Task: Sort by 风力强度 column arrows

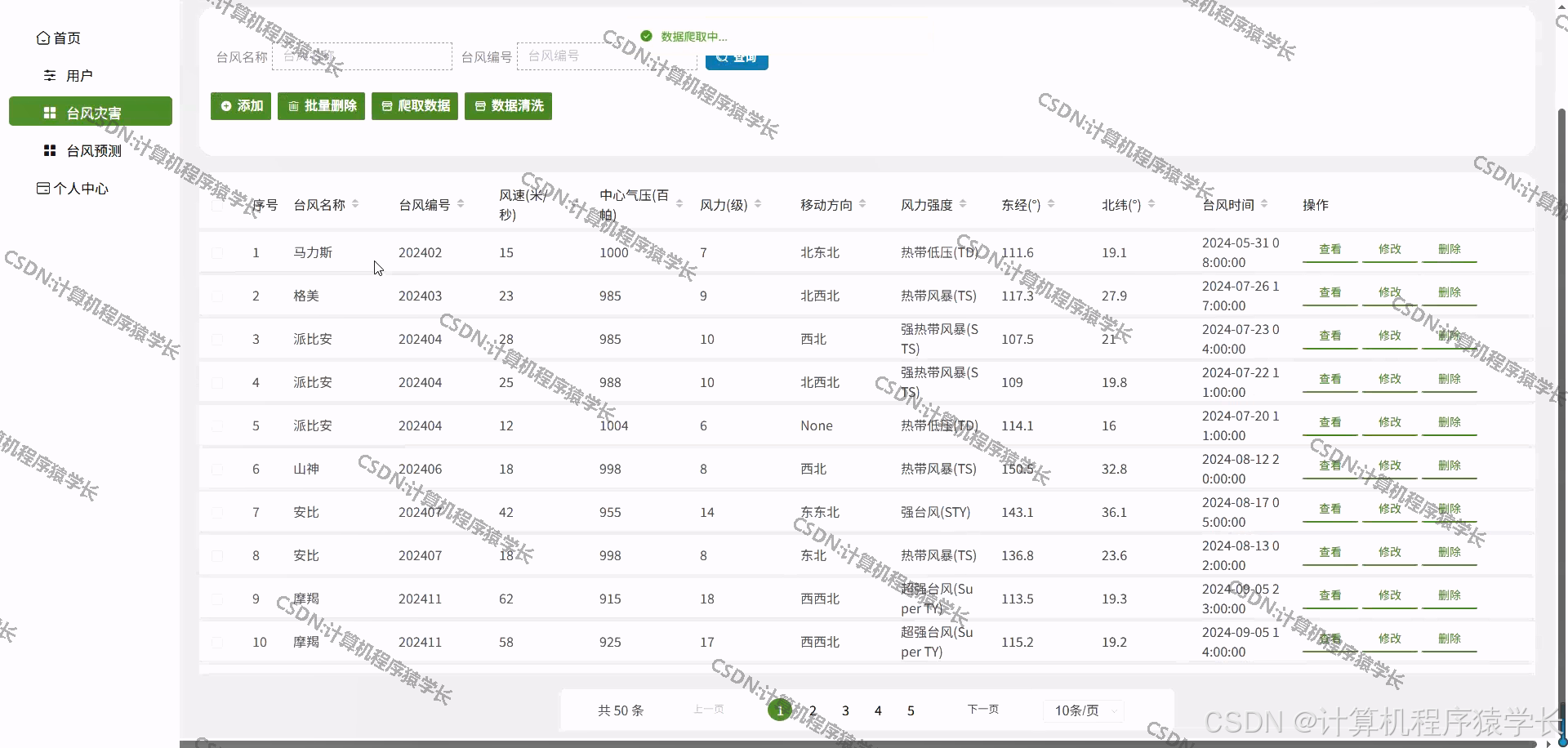Action: pyautogui.click(x=963, y=204)
